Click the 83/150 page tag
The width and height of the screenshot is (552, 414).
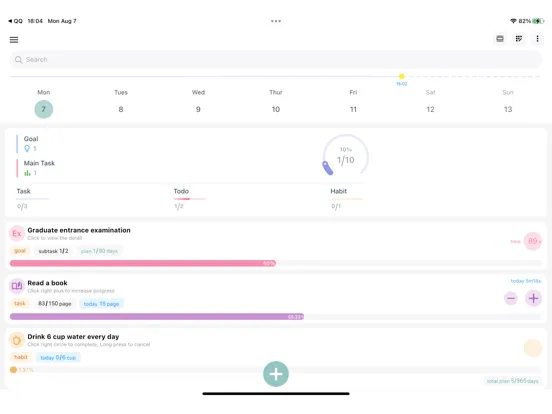click(55, 303)
